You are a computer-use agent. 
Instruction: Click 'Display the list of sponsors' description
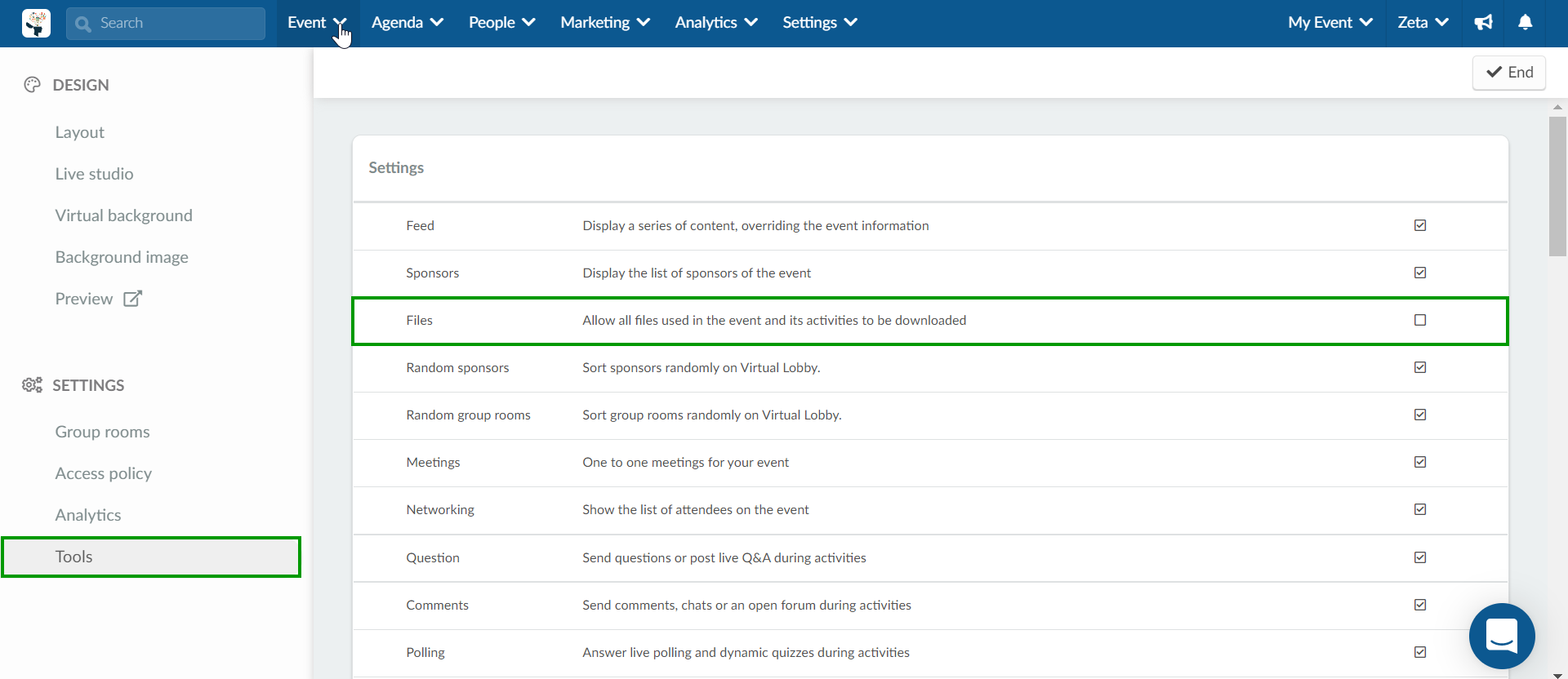[697, 273]
